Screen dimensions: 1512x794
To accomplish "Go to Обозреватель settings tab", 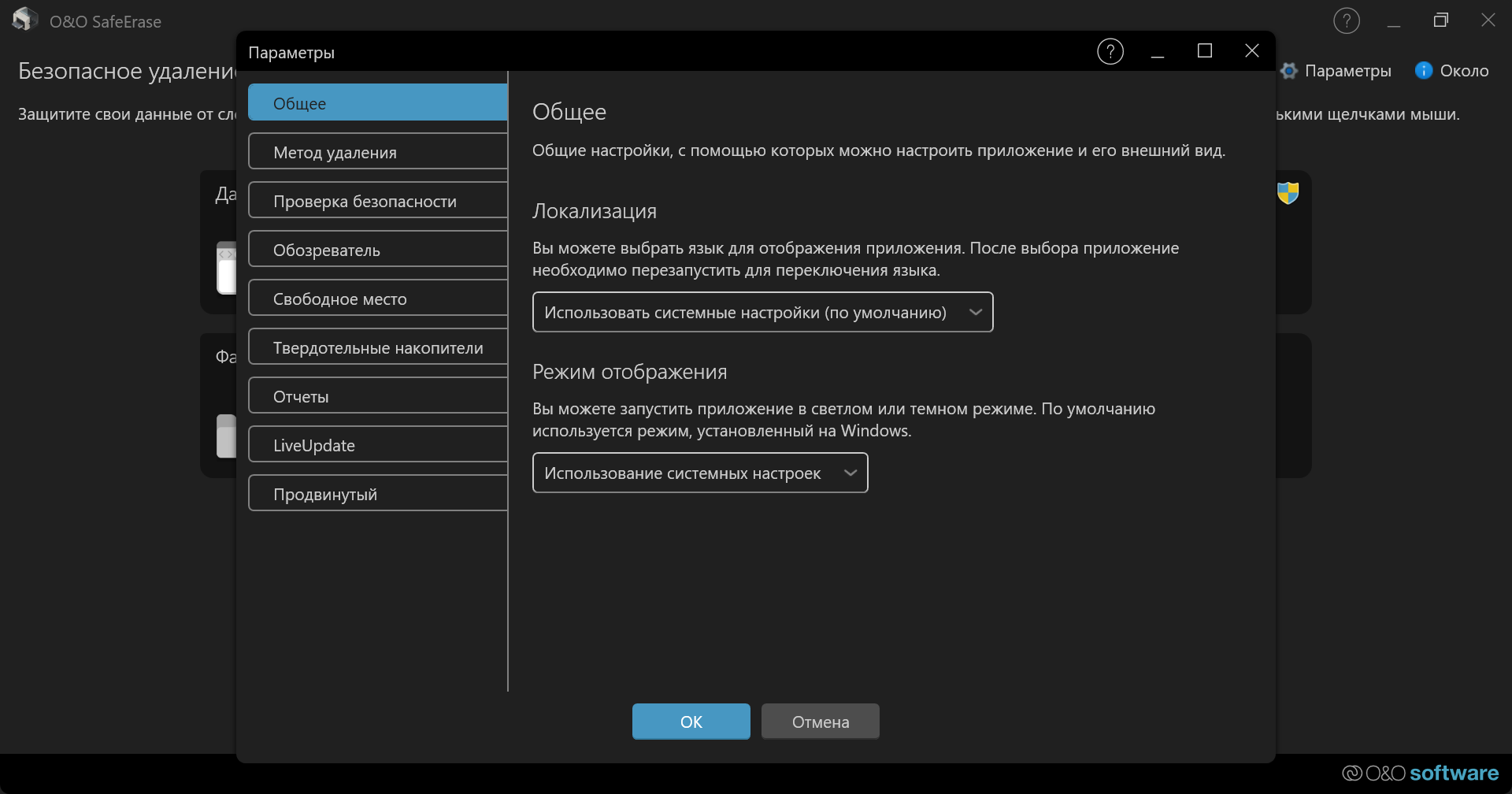I will coord(377,250).
